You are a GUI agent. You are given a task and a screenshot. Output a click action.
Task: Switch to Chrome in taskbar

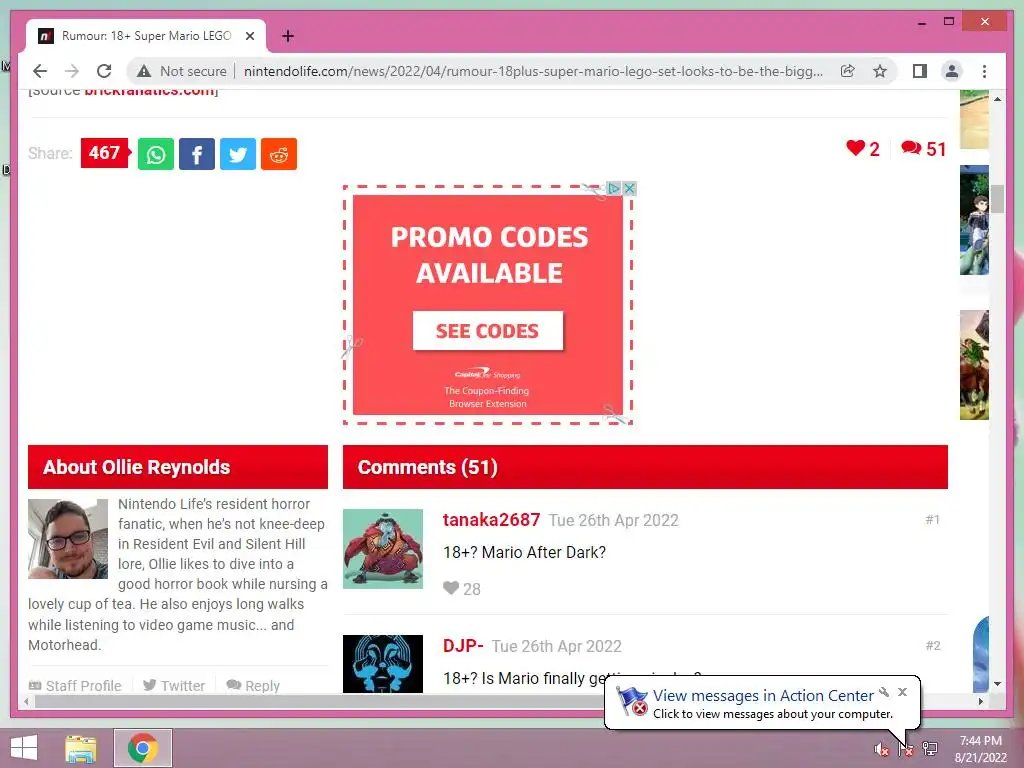pyautogui.click(x=142, y=748)
